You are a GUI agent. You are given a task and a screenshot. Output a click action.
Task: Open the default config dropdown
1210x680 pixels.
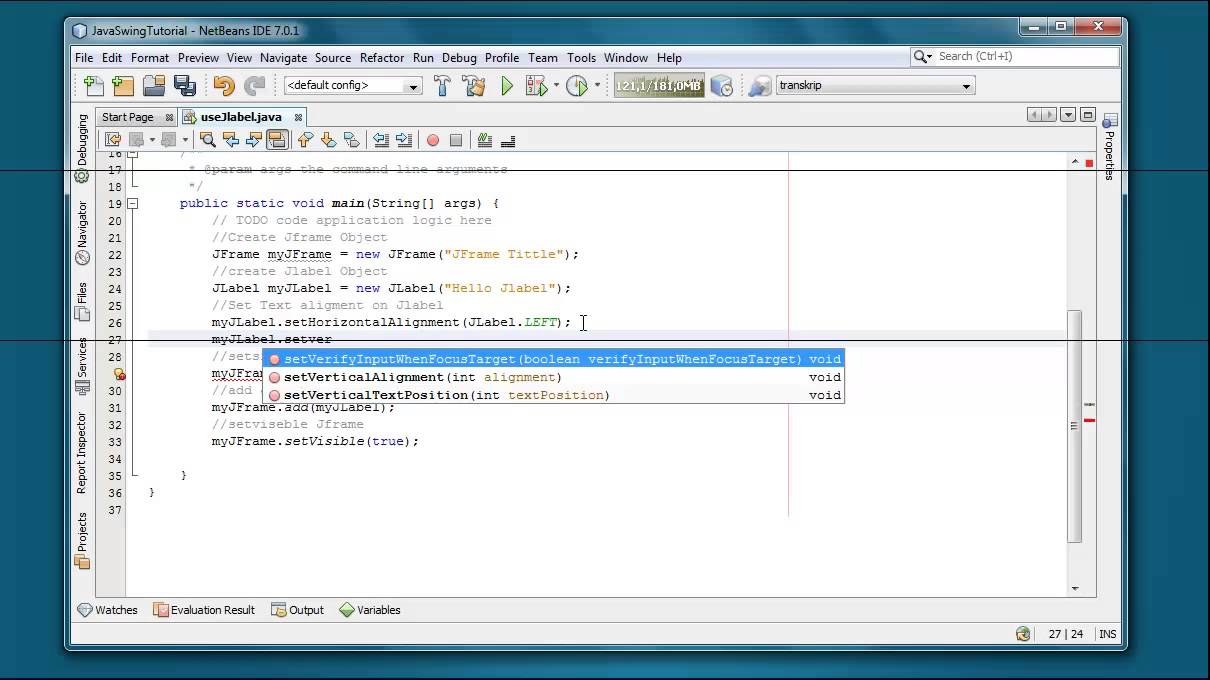[x=353, y=86]
